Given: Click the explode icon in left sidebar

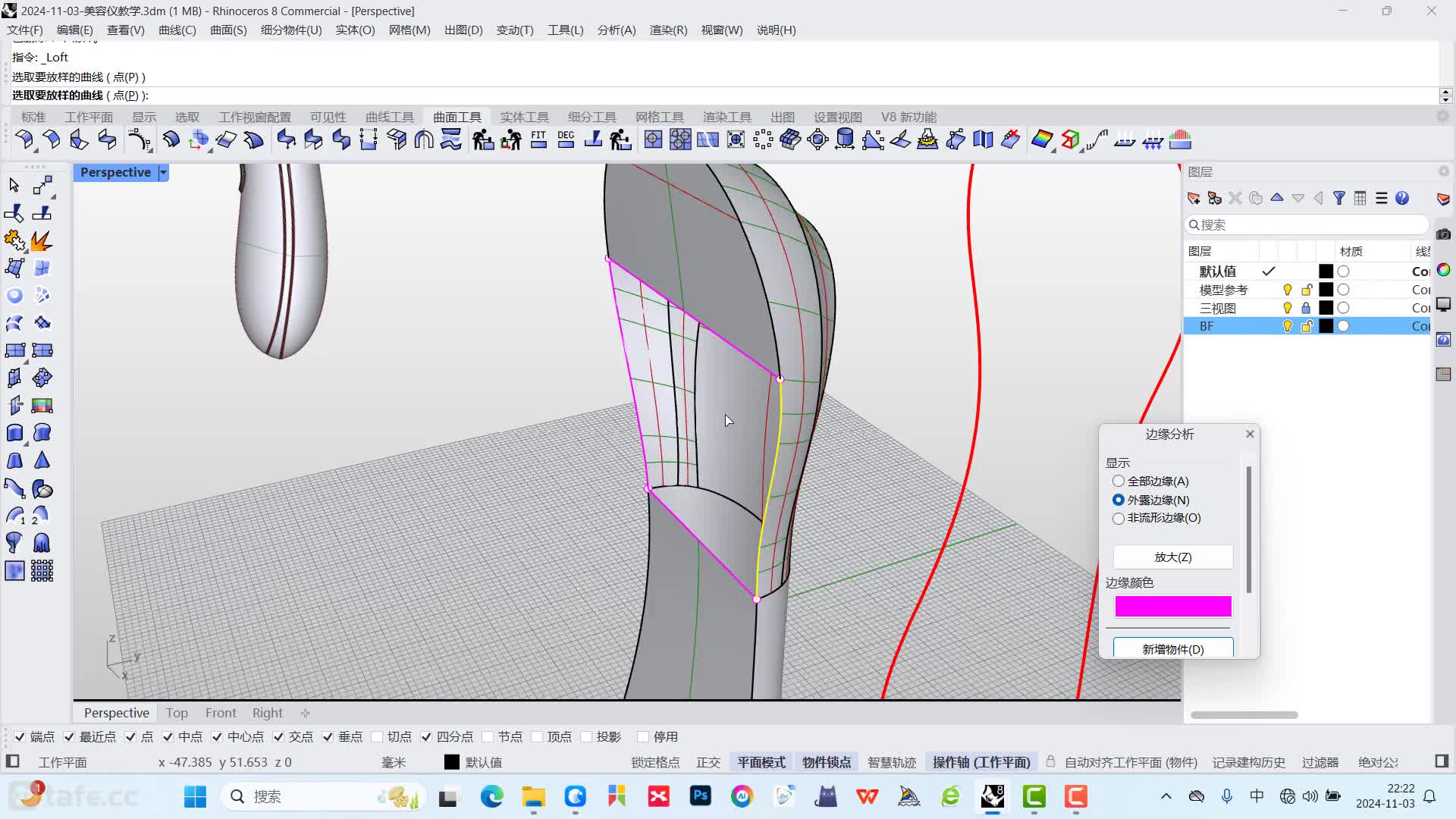Looking at the screenshot, I should (42, 241).
